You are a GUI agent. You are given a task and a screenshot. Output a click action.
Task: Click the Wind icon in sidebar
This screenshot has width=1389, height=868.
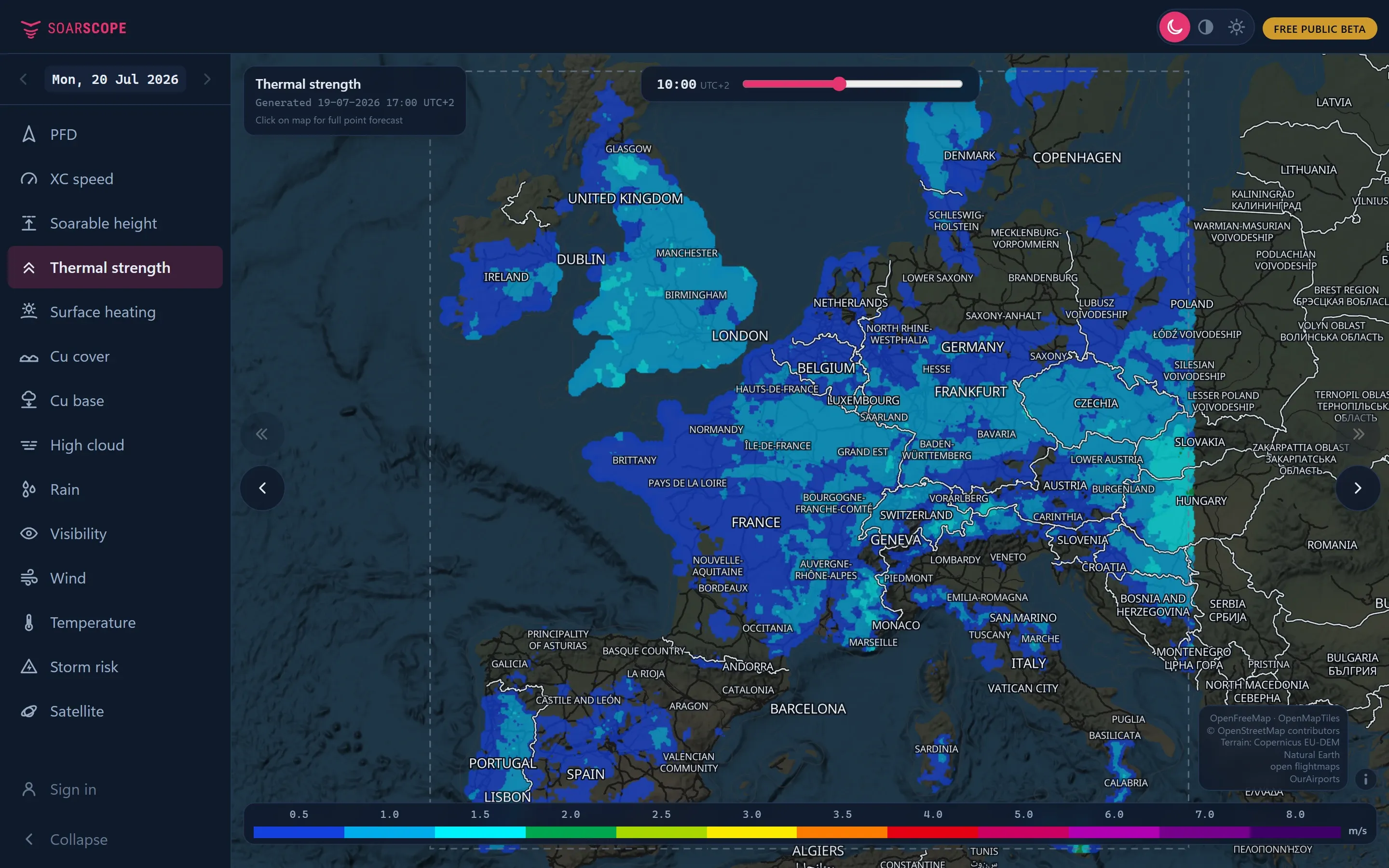point(29,578)
